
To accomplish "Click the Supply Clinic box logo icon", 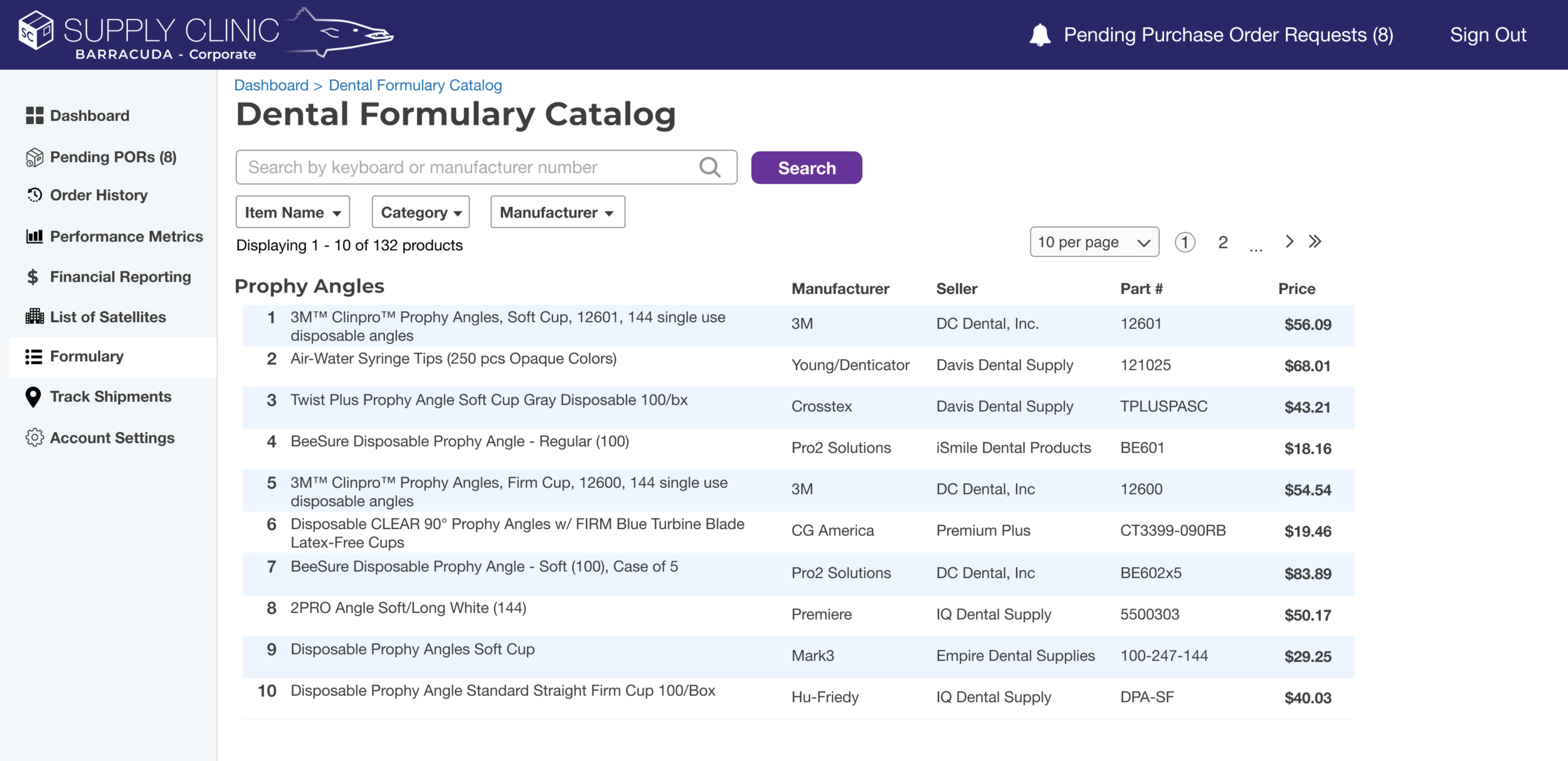I will click(x=36, y=30).
